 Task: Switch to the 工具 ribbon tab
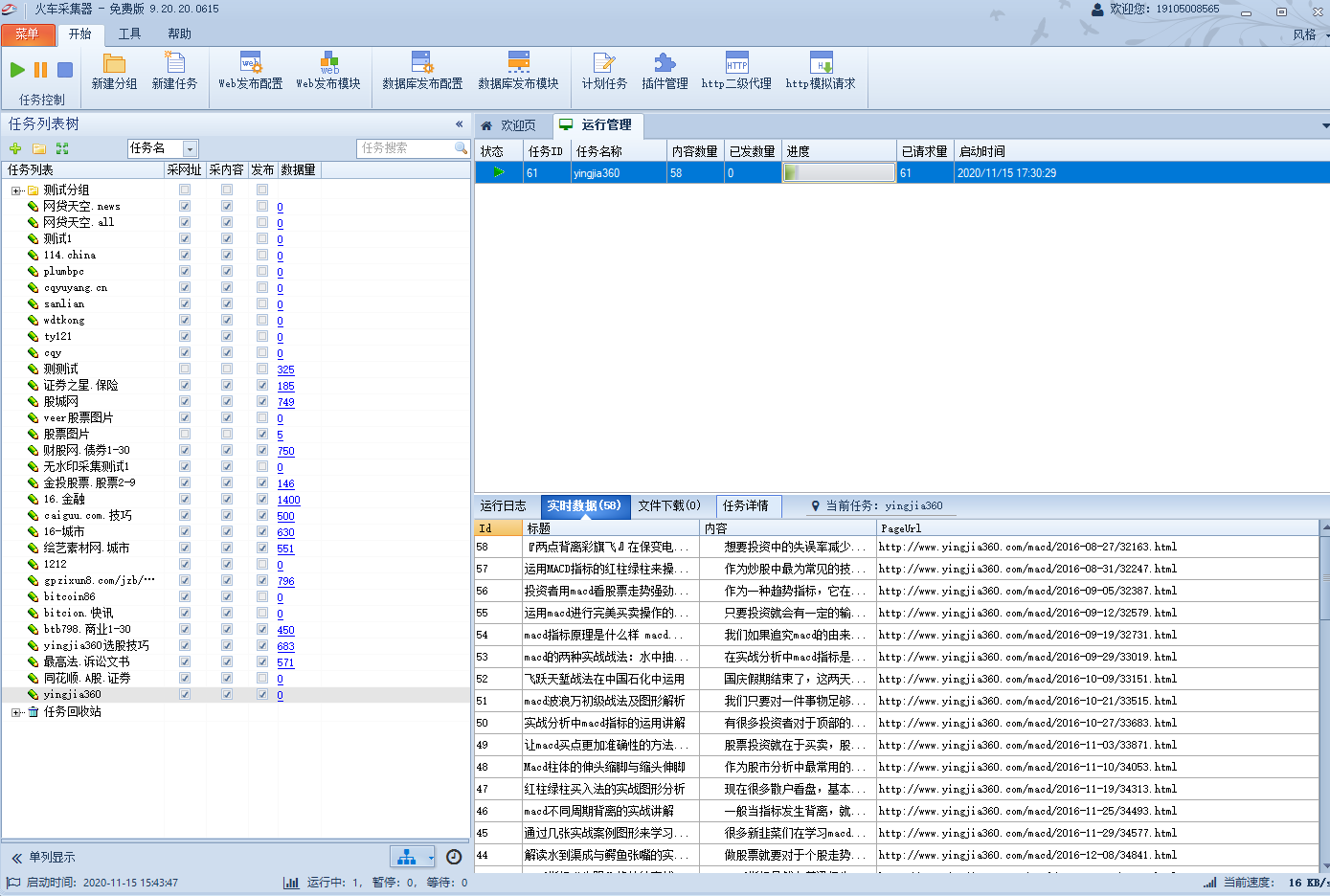tap(129, 34)
